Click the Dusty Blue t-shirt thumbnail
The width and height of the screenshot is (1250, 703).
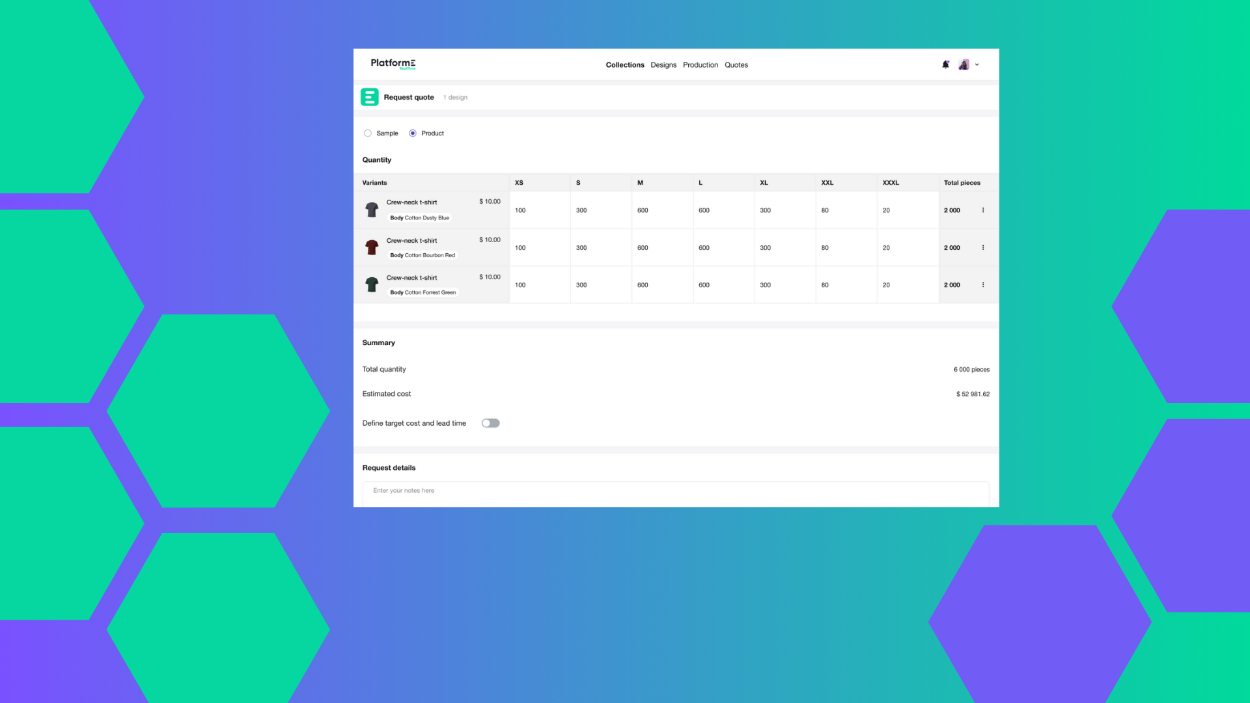pyautogui.click(x=372, y=210)
